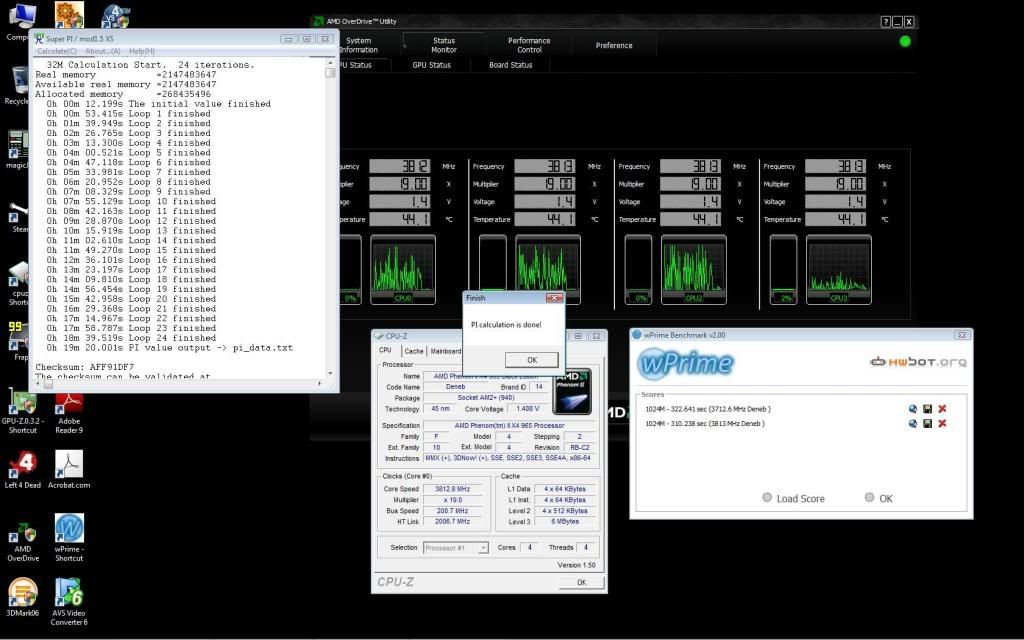This screenshot has width=1024, height=640.
Task: Switch to the Board Status subtab in AMD OverDrive
Action: tap(511, 65)
